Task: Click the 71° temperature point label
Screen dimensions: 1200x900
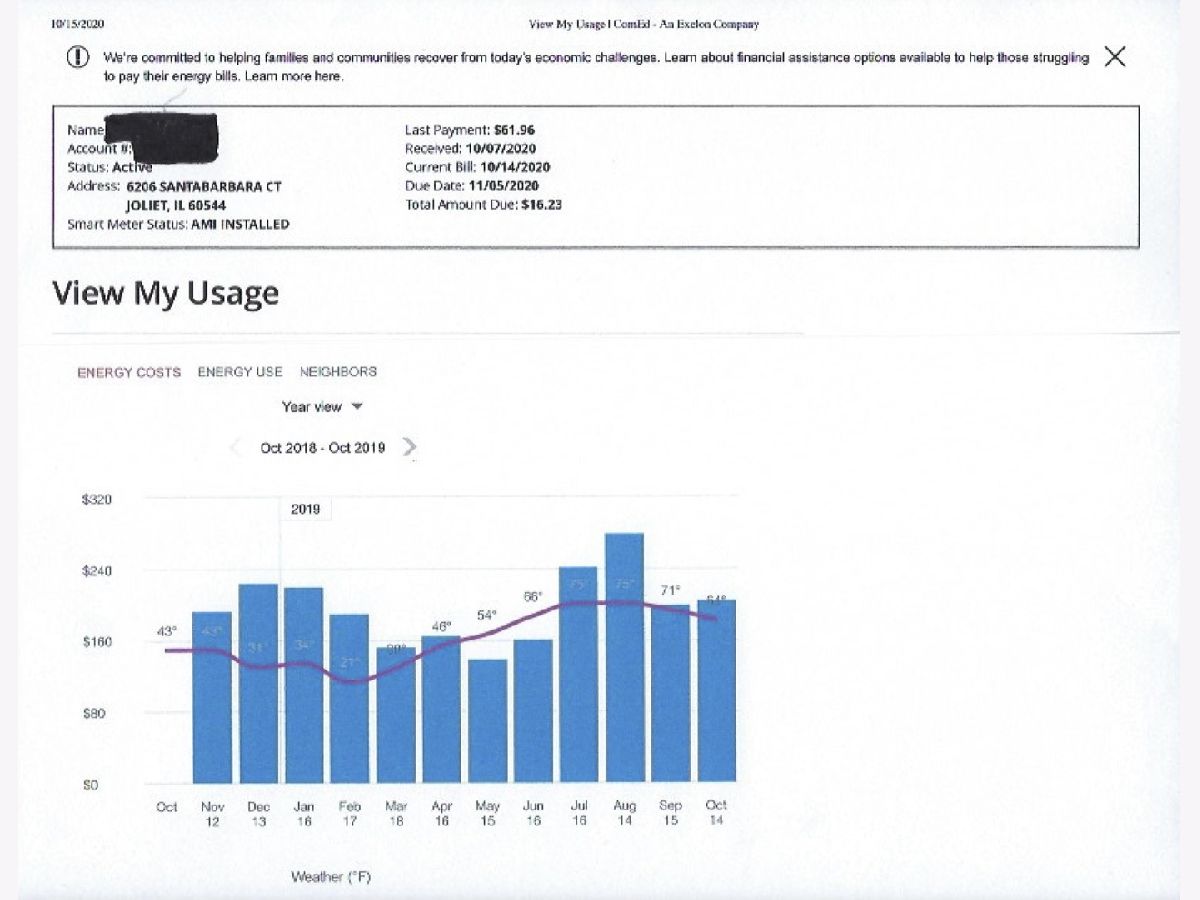Action: [x=670, y=591]
